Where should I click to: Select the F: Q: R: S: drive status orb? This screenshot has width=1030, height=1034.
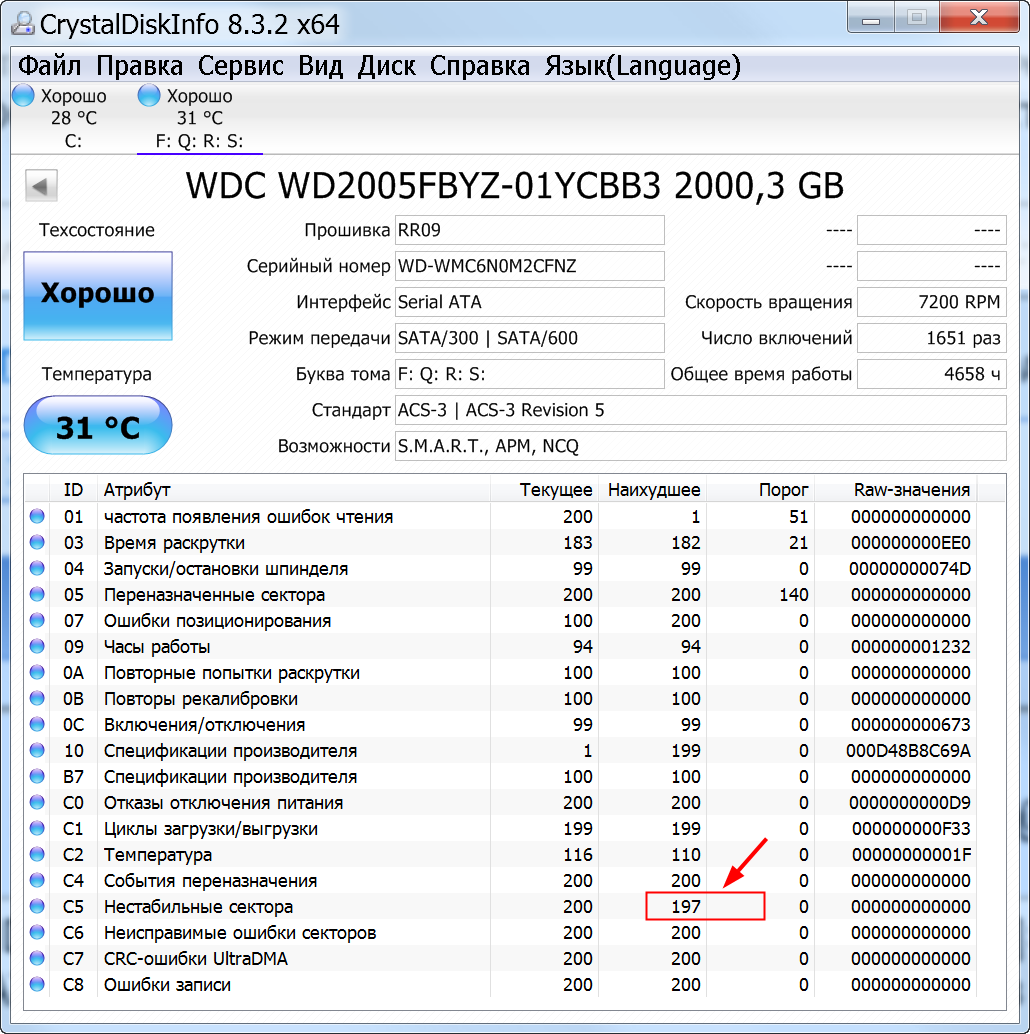point(149,96)
